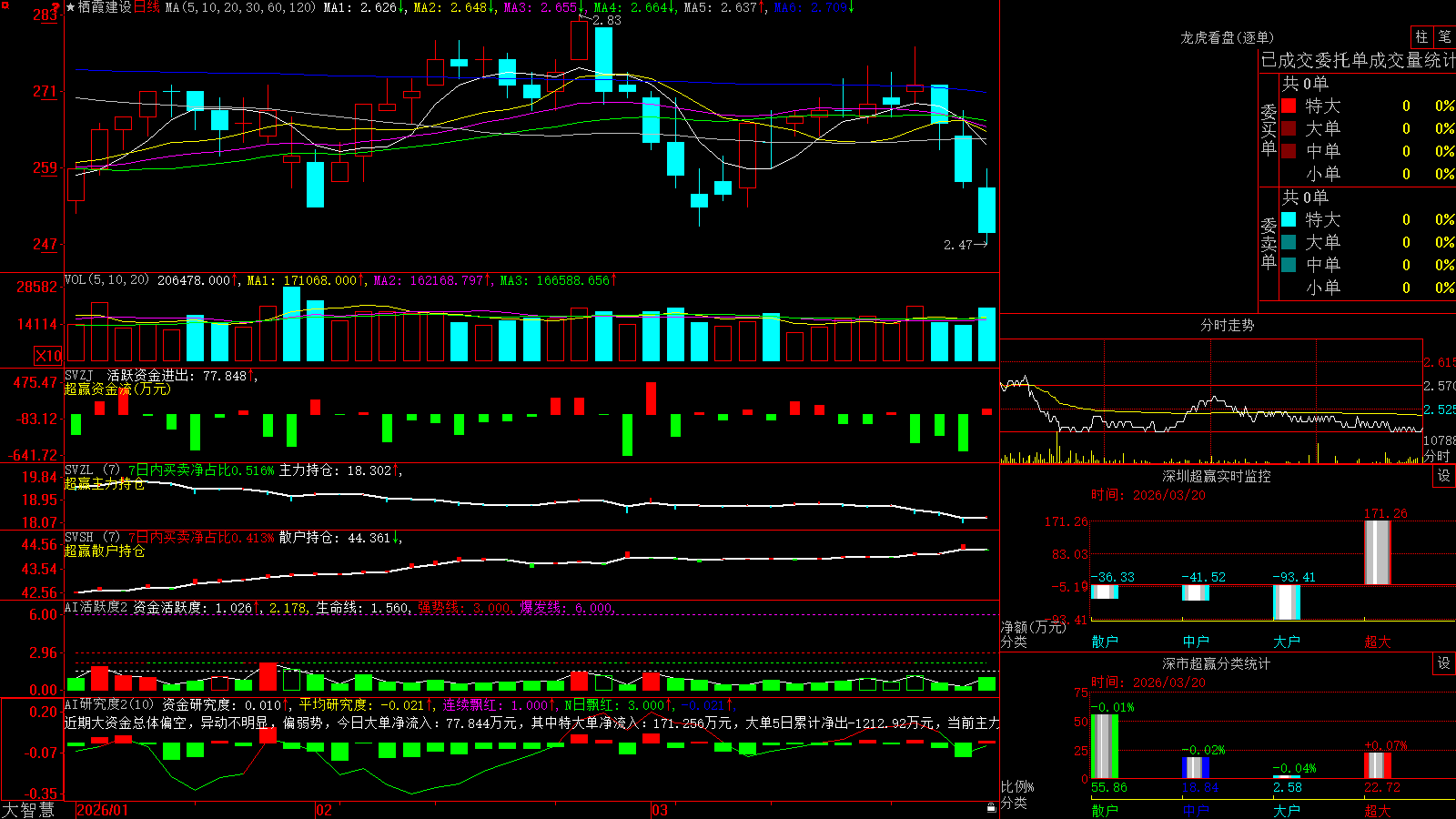
Task: Open the SVSH (7) indicator label
Action: (92, 538)
